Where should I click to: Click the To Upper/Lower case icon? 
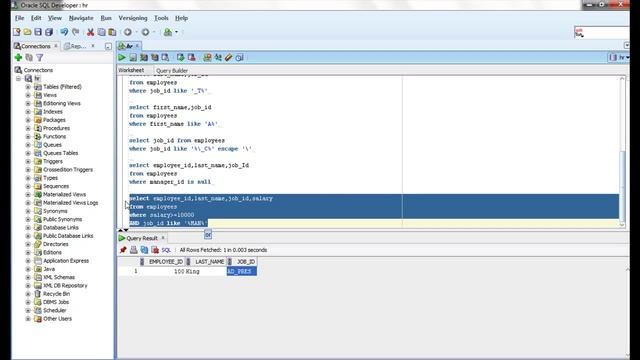coord(218,58)
